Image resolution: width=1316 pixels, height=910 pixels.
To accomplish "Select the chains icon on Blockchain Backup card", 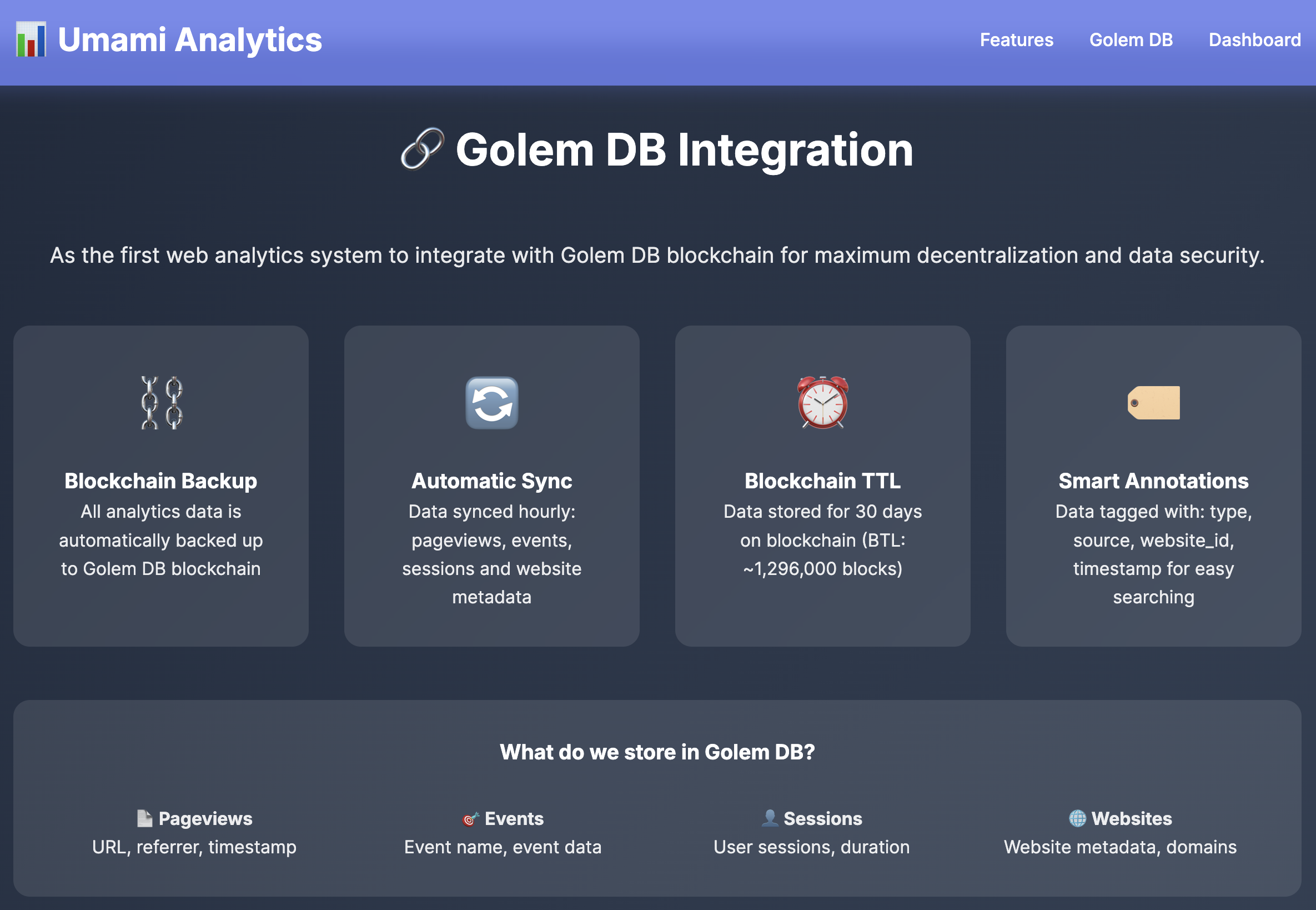I will pyautogui.click(x=161, y=403).
